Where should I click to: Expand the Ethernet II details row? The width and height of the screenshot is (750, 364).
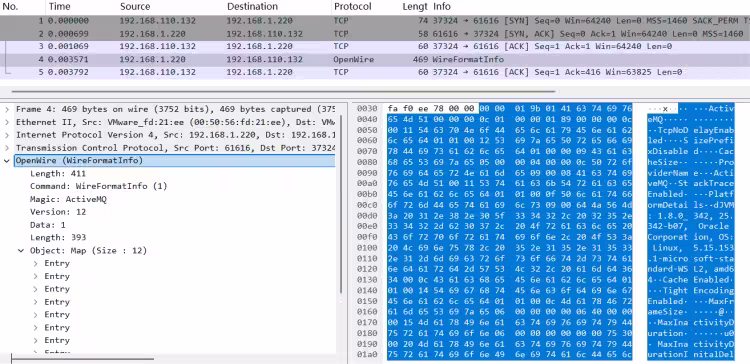7,122
